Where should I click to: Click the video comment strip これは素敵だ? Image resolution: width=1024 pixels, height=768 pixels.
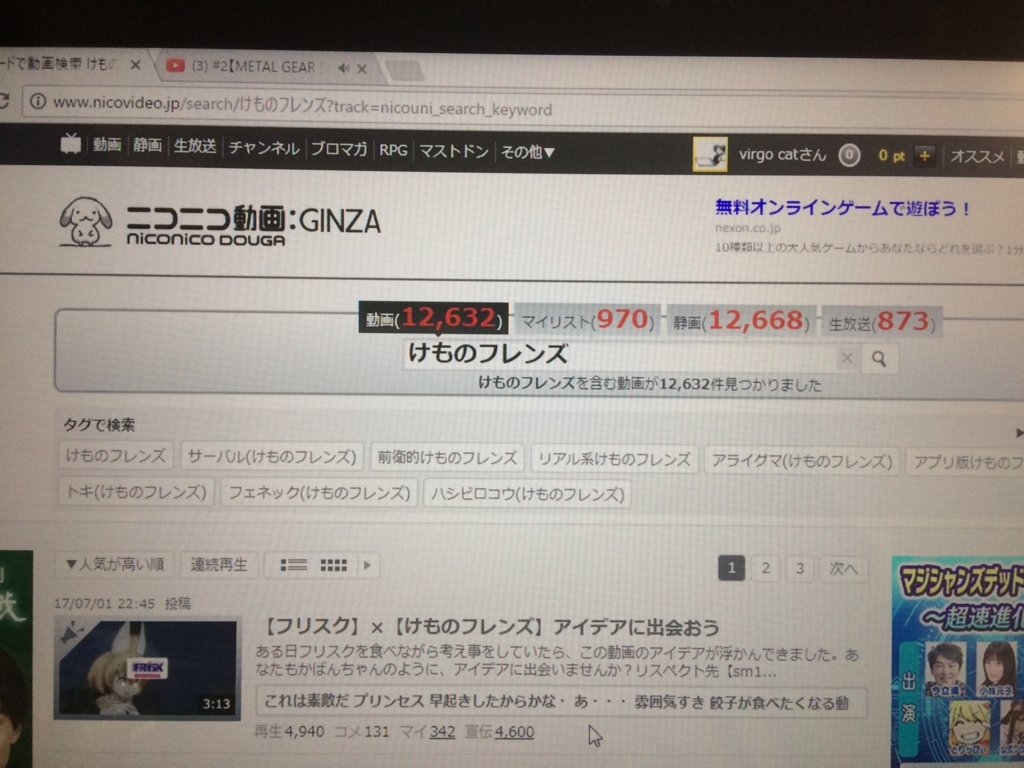pos(561,702)
